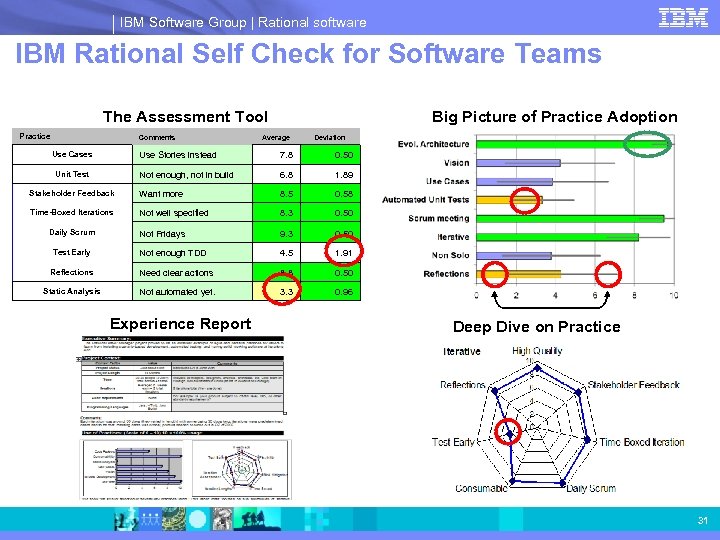720x540 pixels.
Task: Click 'Big Picture of Practice Adoption' heading
Action: click(554, 117)
